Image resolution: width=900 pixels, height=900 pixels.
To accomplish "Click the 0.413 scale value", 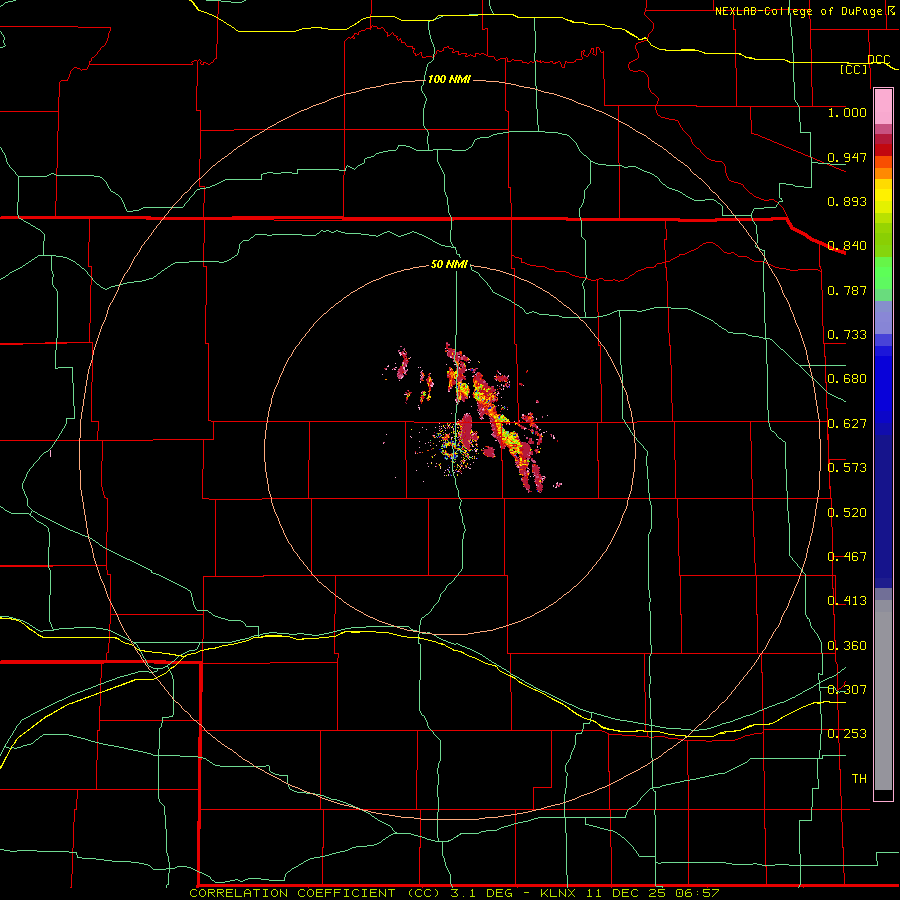I will pos(847,601).
